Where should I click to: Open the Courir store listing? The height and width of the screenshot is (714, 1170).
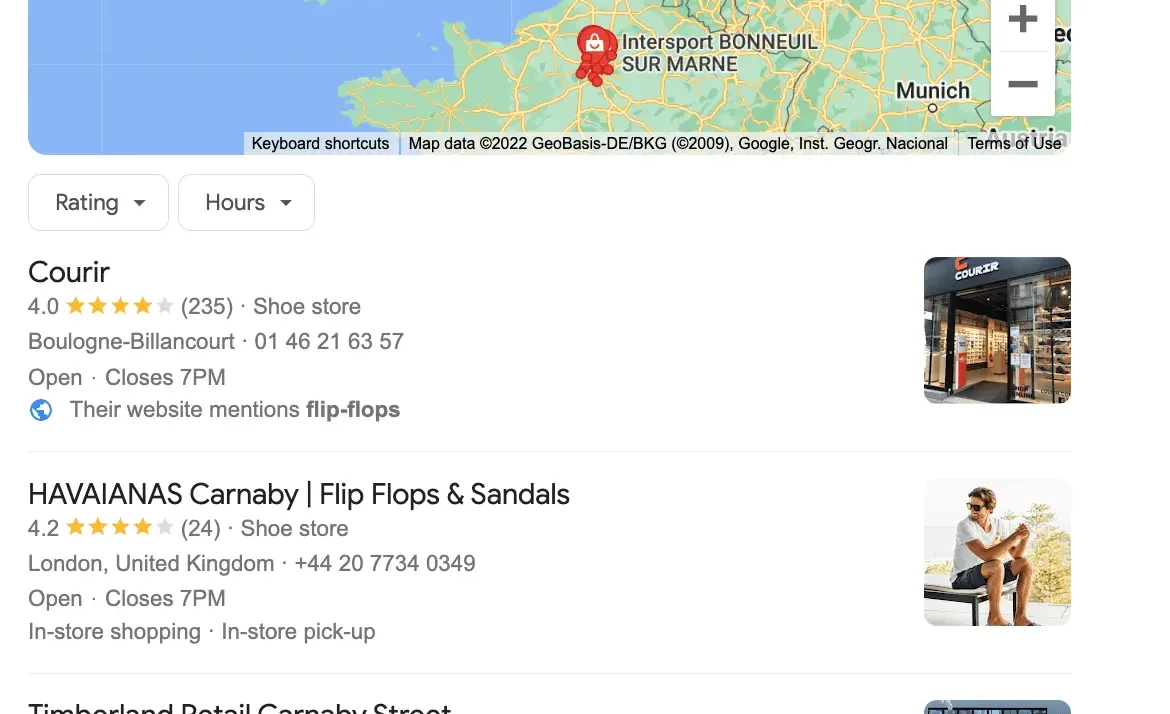tap(69, 272)
